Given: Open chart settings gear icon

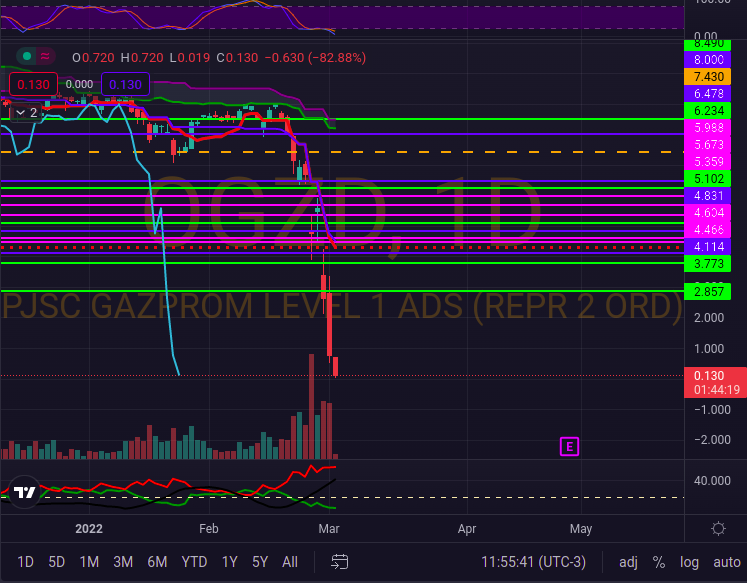Looking at the screenshot, I should pyautogui.click(x=718, y=529).
